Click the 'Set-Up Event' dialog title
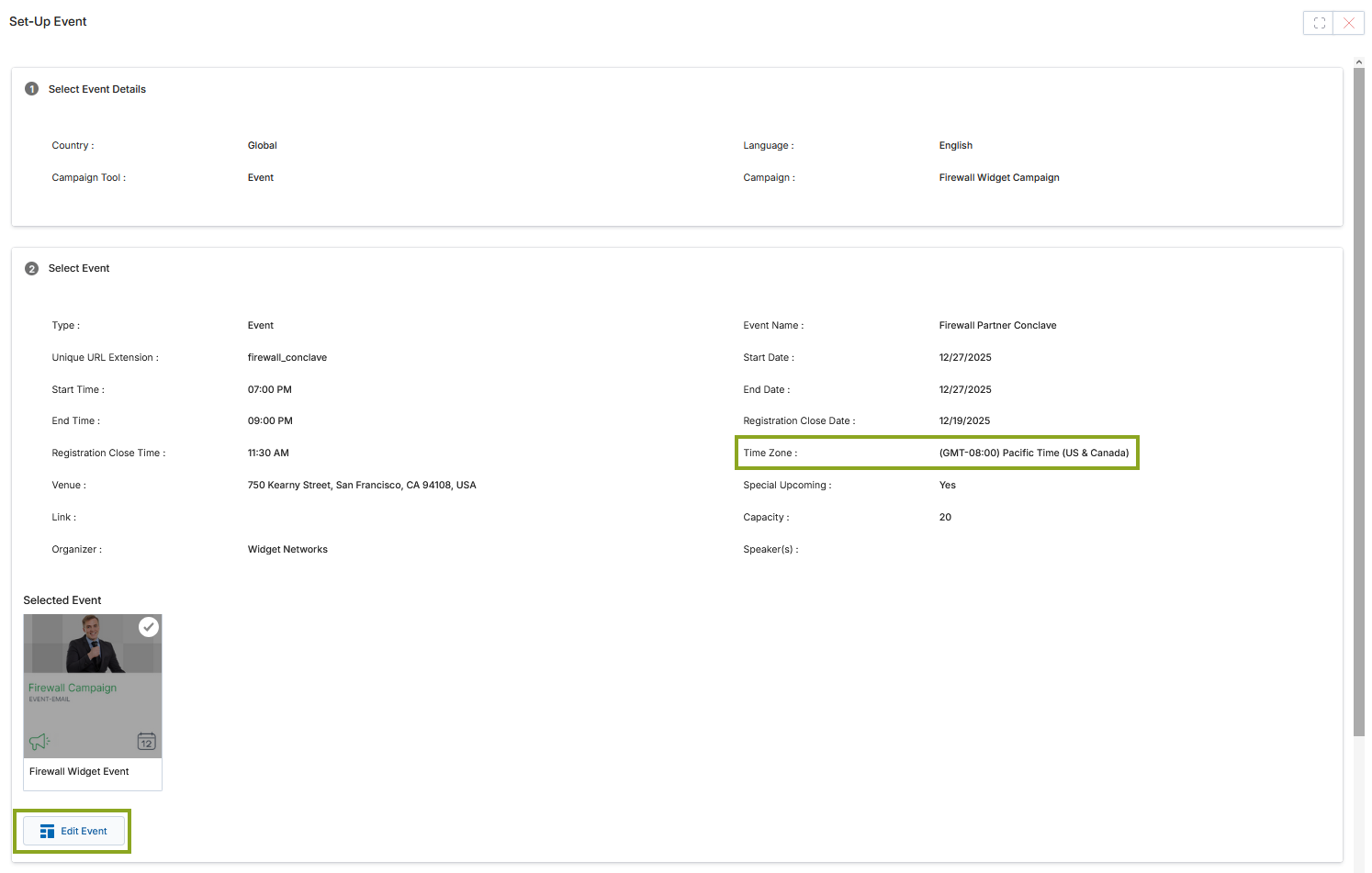Screen dimensions: 1372x873 tap(48, 21)
